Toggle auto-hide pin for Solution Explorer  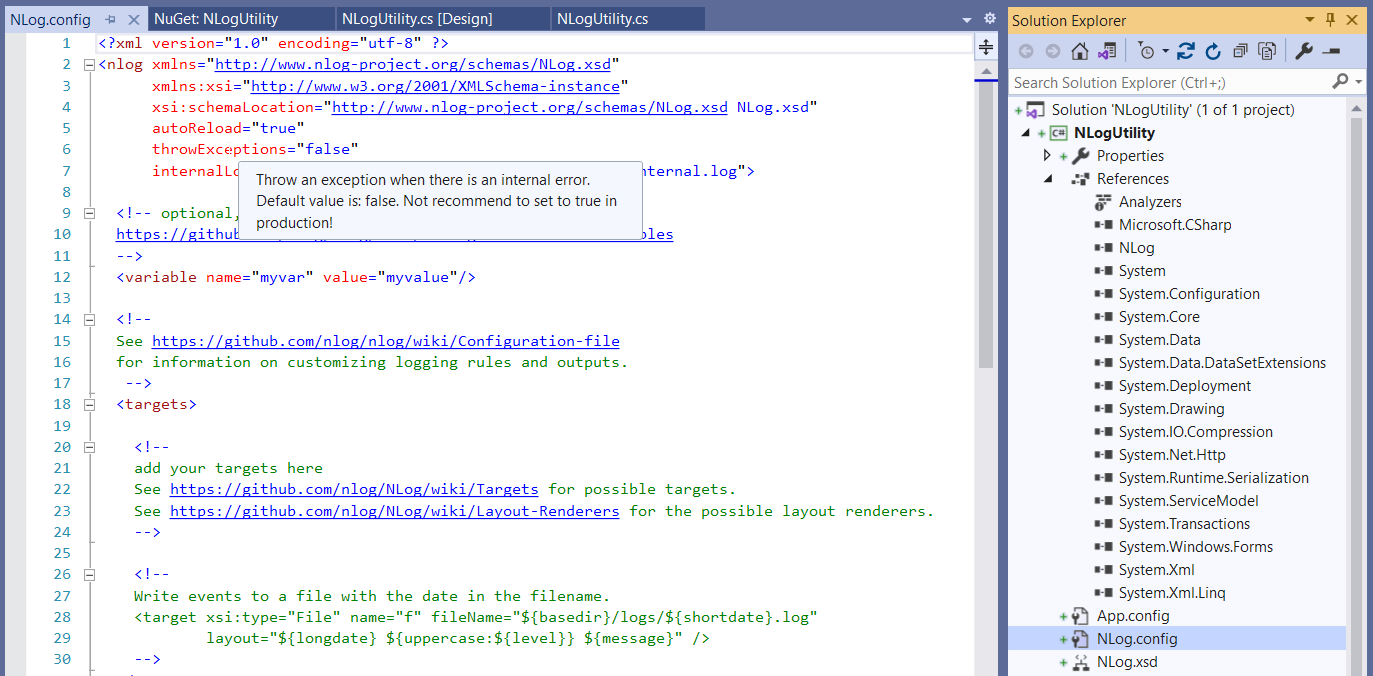(1330, 20)
